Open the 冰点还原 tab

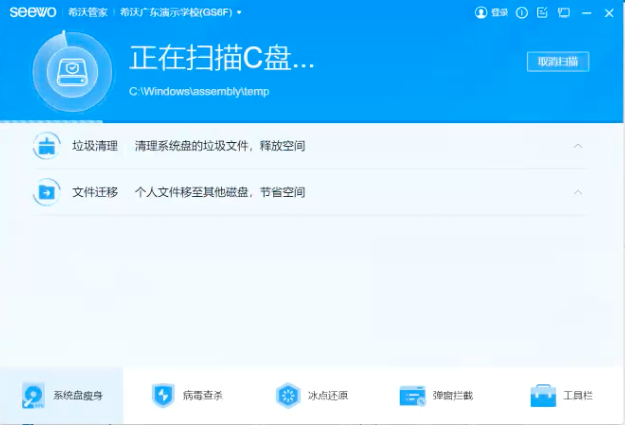point(312,395)
